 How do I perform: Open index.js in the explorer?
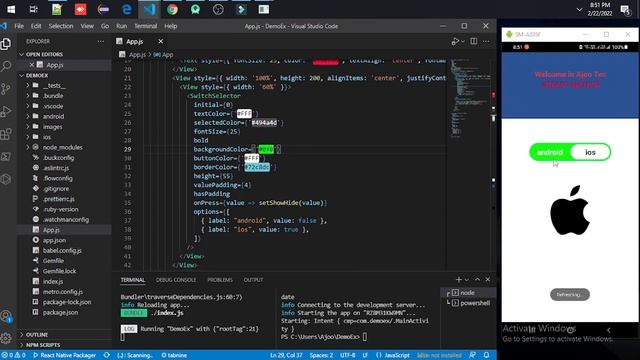click(x=53, y=281)
